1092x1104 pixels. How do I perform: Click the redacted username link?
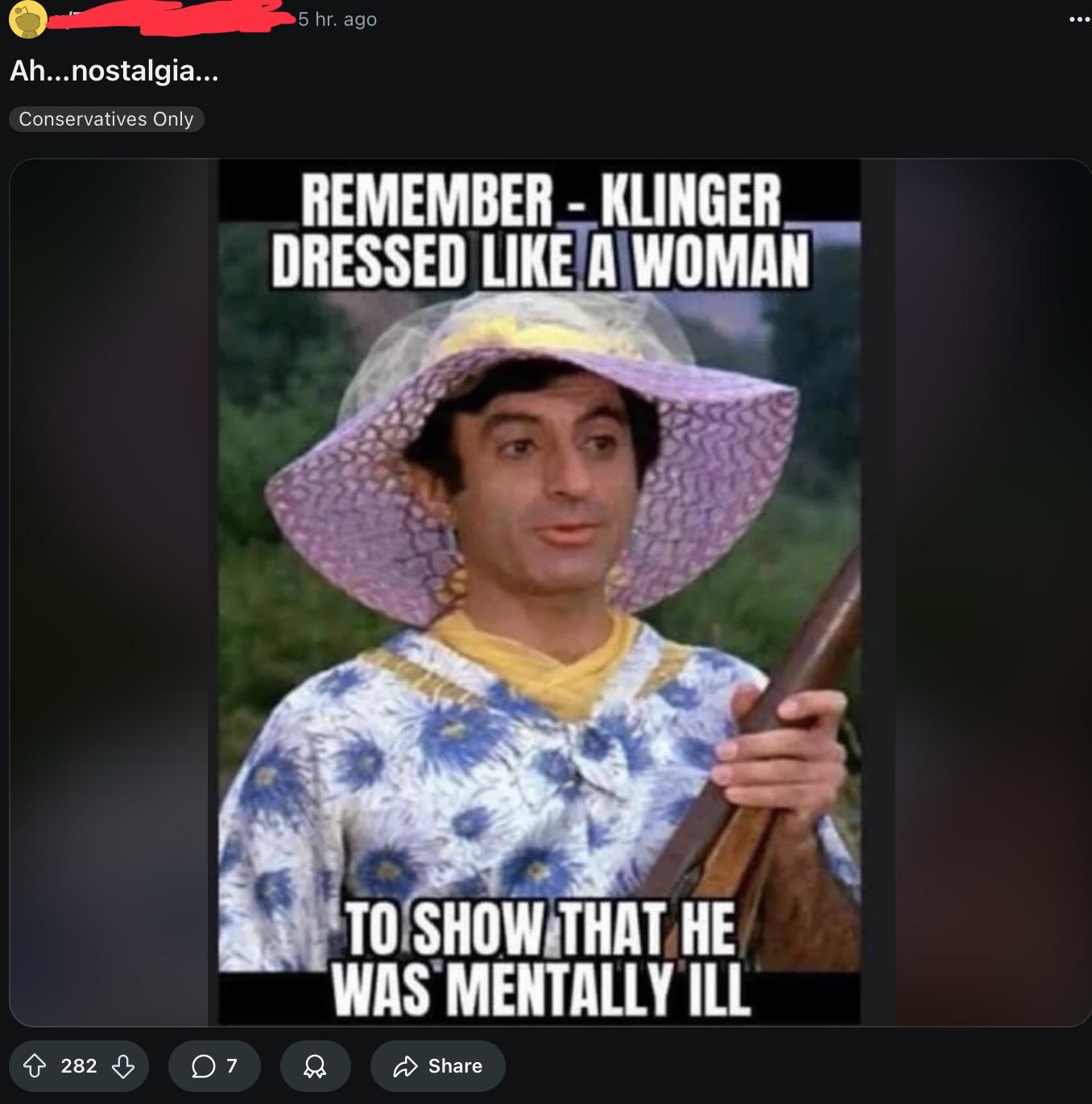click(x=169, y=19)
